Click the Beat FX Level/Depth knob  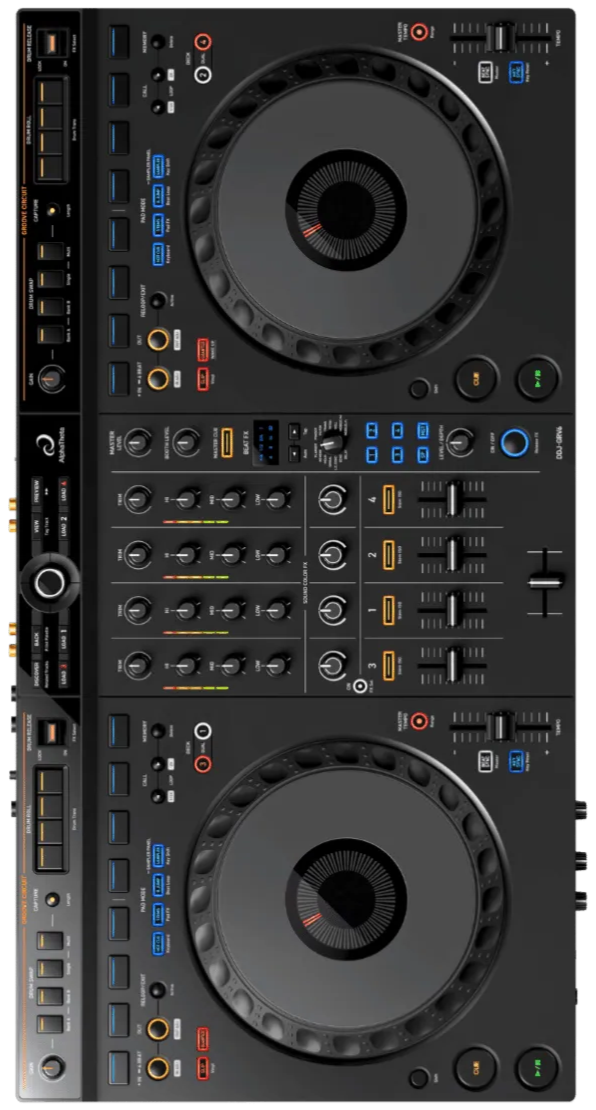coord(460,442)
